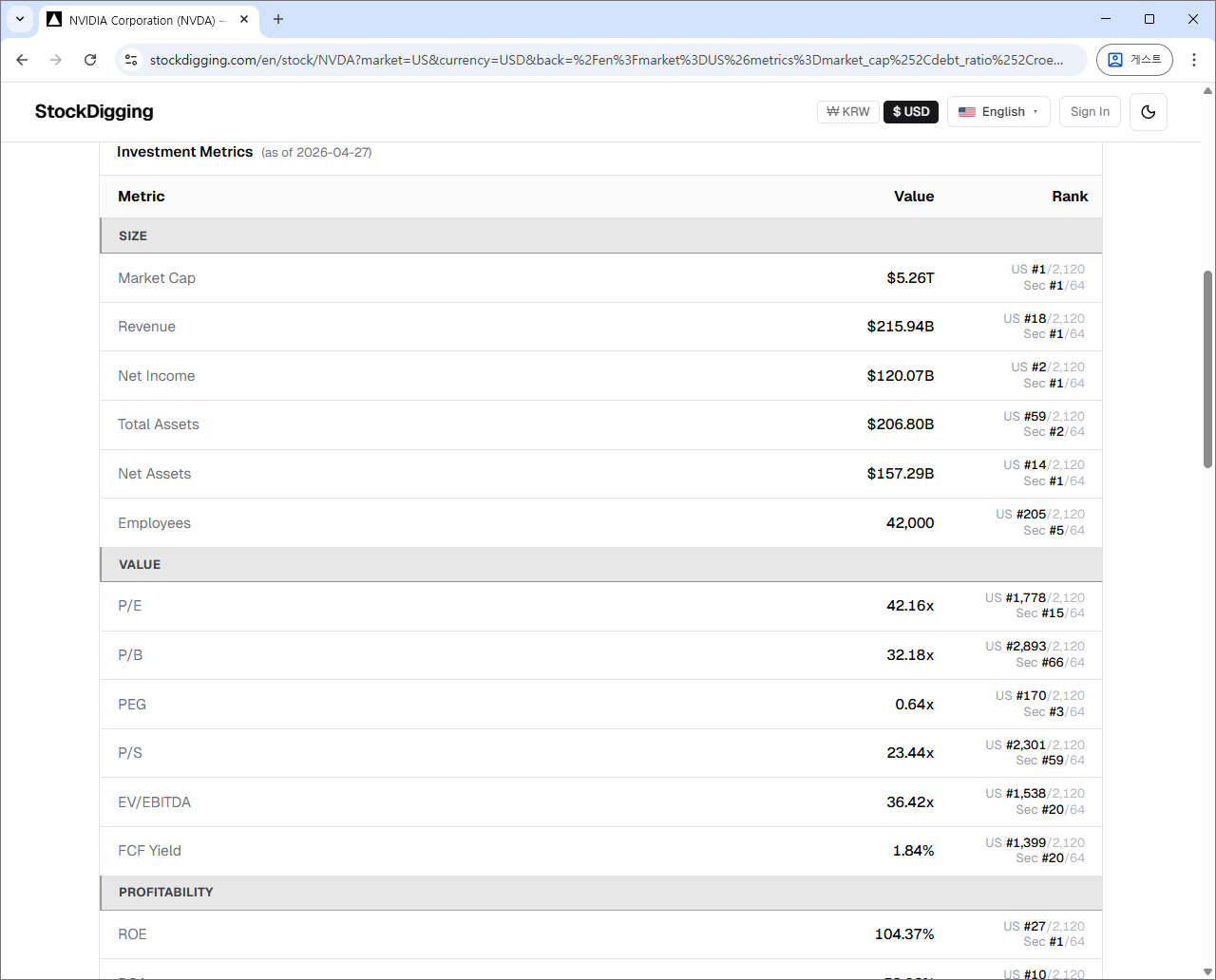Click the US #2,301 P/S rank
The height and width of the screenshot is (980, 1216).
pos(1035,745)
